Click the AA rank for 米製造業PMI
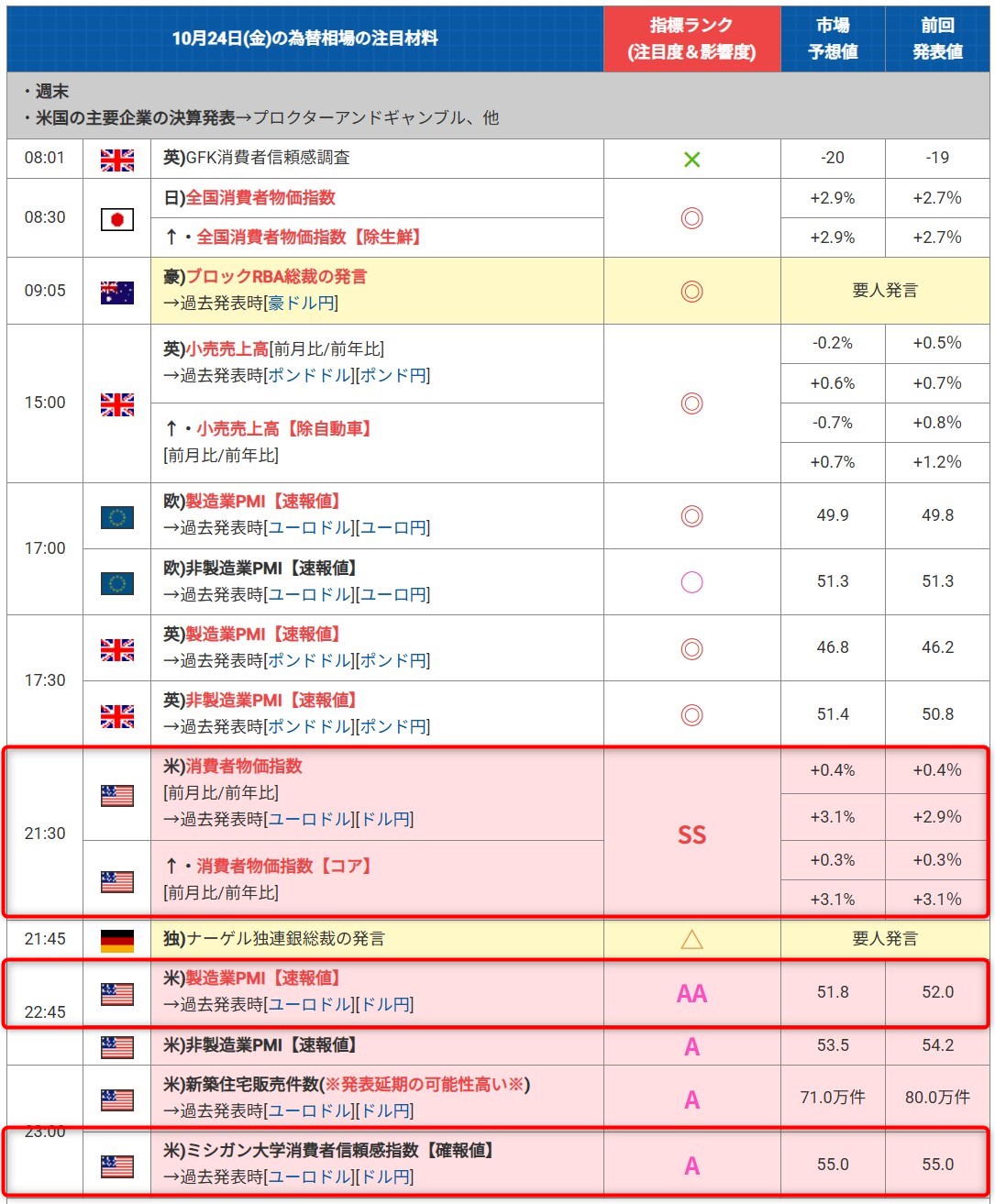Image resolution: width=995 pixels, height=1204 pixels. pyautogui.click(x=691, y=993)
